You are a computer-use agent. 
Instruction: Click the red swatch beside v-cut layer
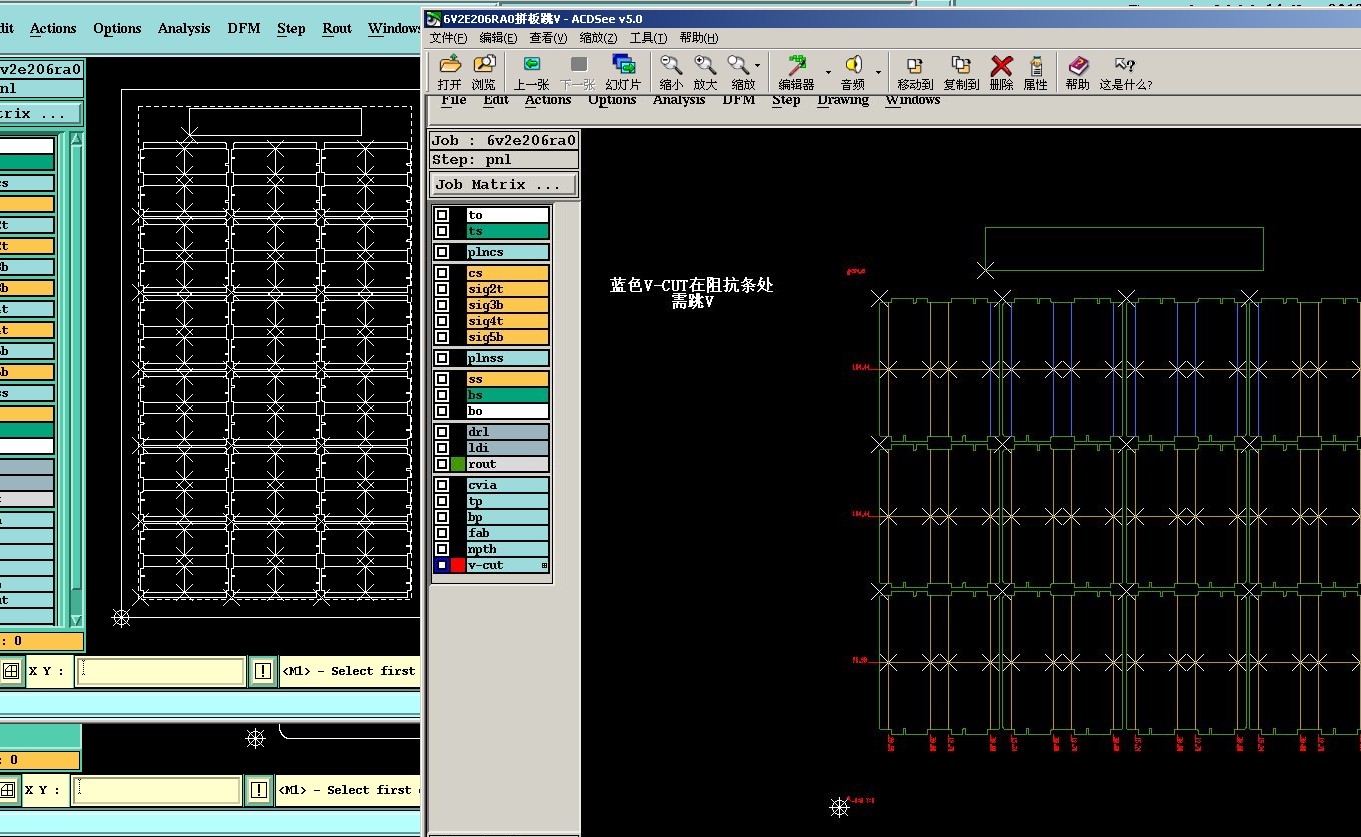pos(458,565)
